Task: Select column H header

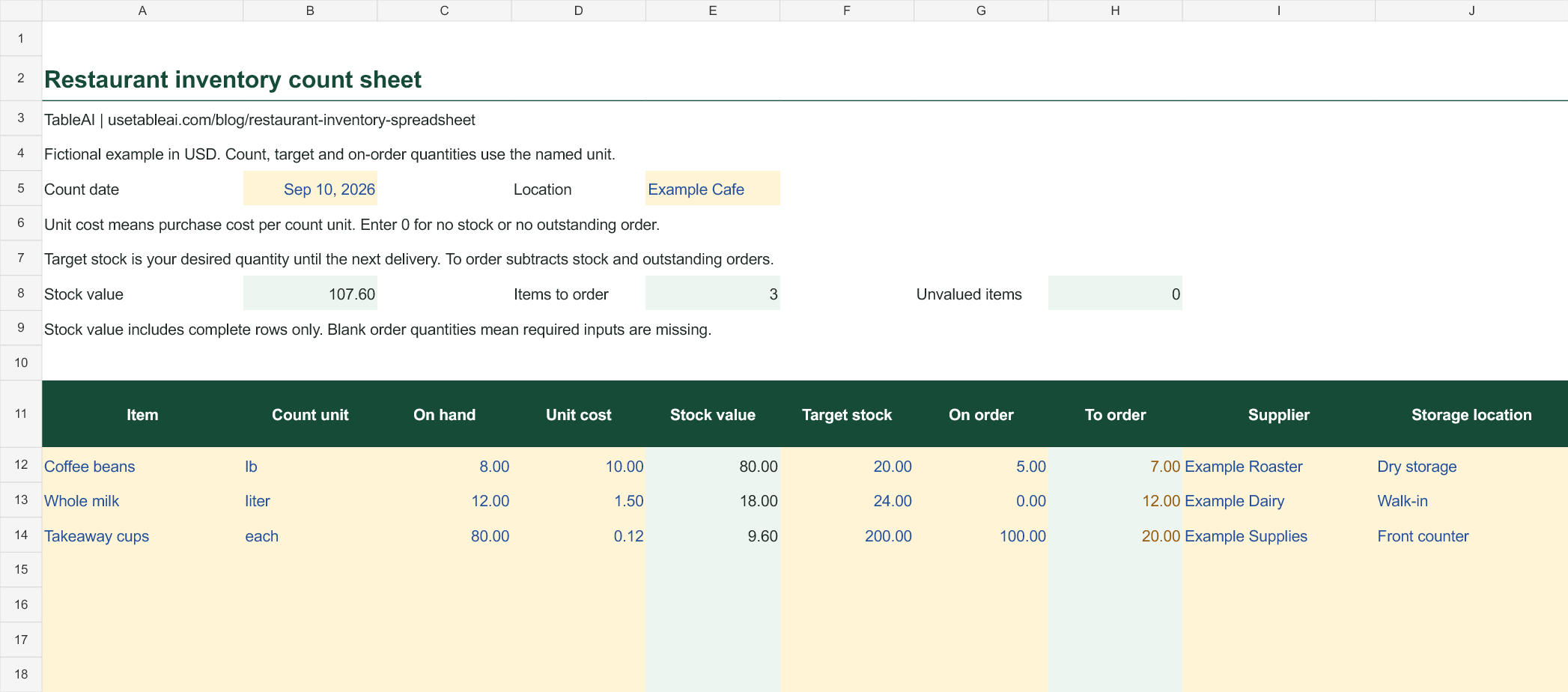Action: tap(1115, 10)
